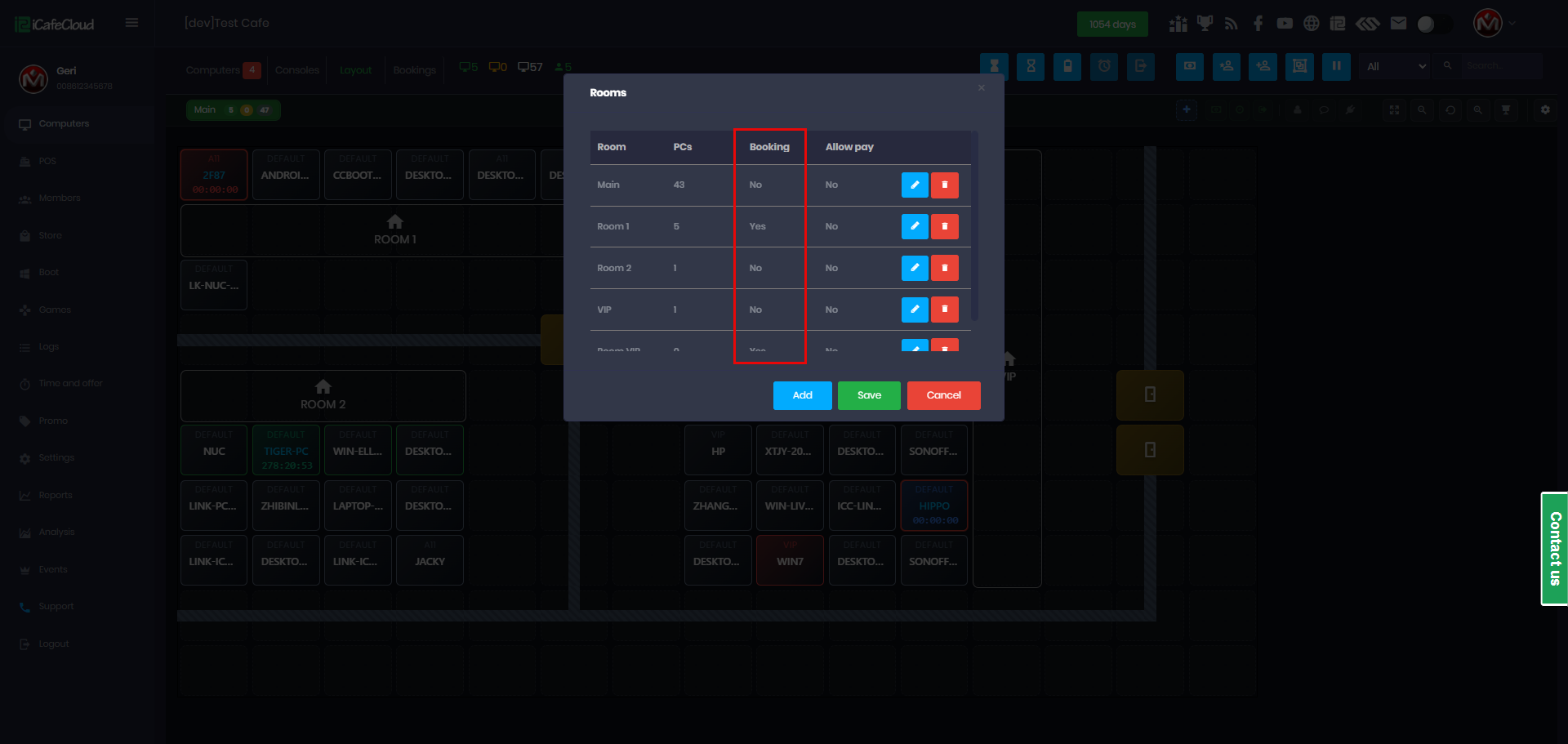Open the YouTube link icon

coord(1285,24)
